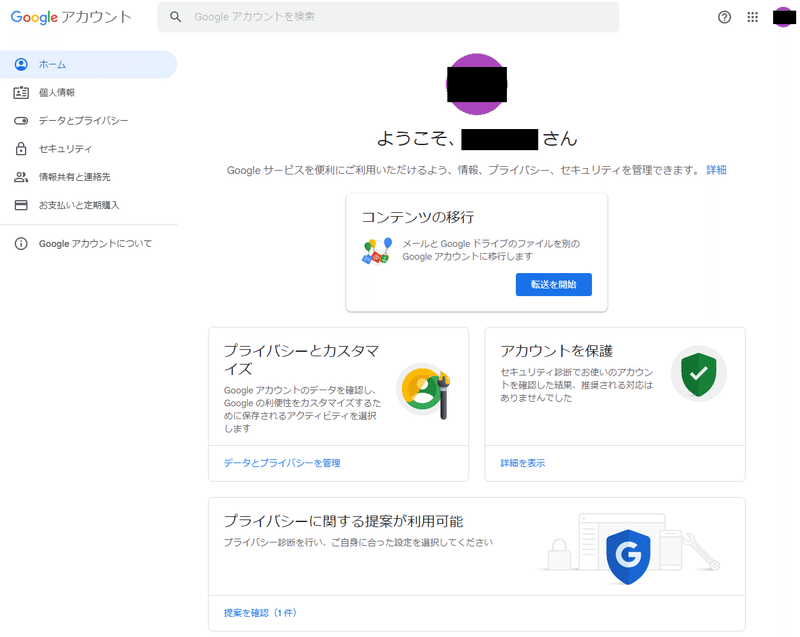
Task: Click the 転送を開始 button
Action: 554,284
